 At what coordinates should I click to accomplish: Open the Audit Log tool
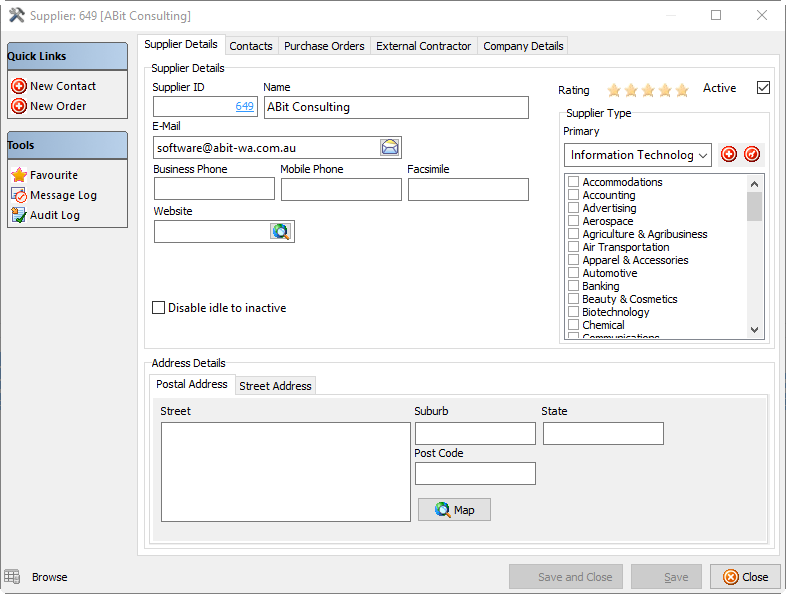(x=19, y=215)
